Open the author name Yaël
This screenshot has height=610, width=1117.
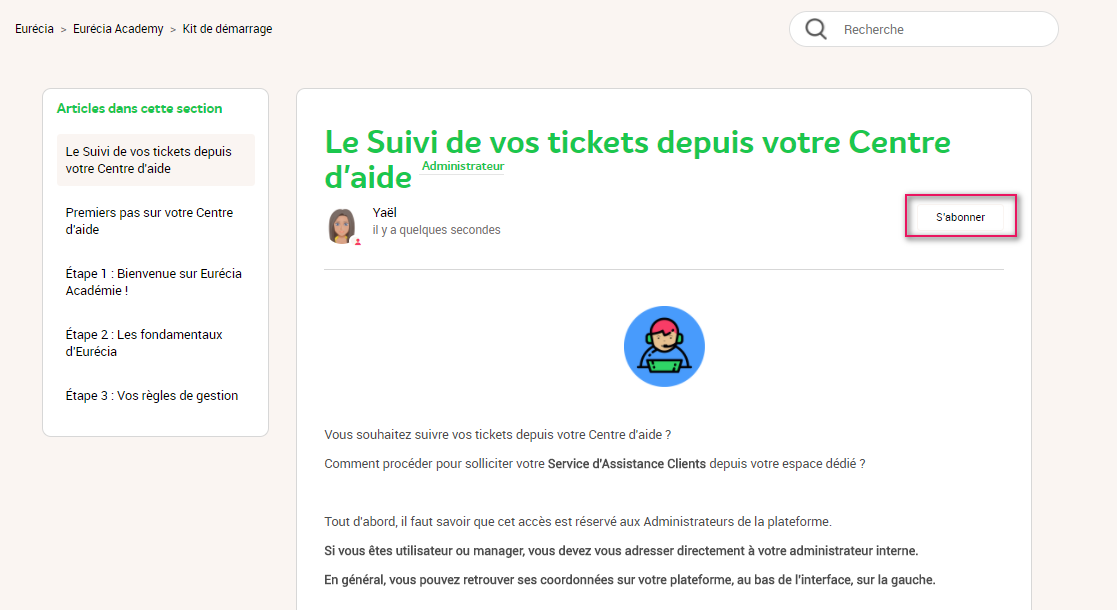[385, 212]
